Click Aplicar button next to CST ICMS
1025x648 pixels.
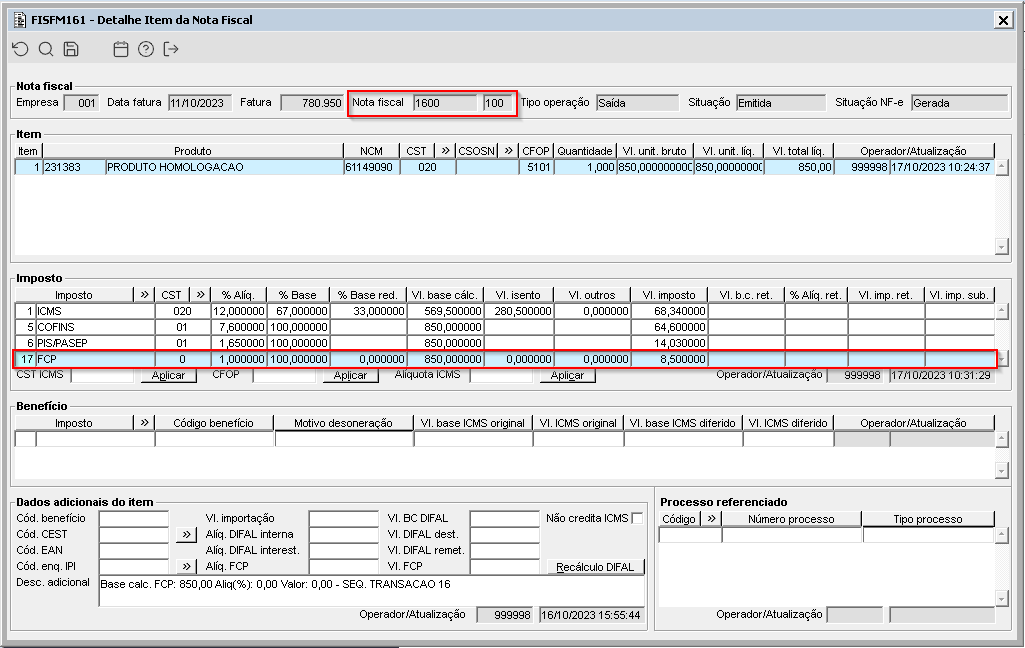pos(169,375)
